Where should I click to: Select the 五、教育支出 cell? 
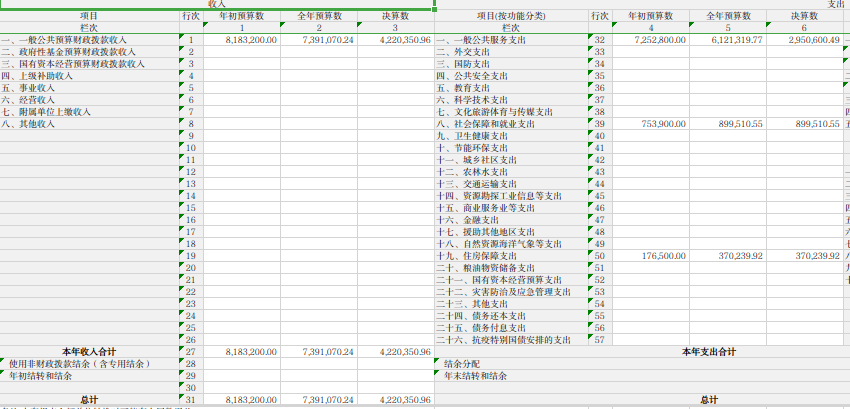click(511, 88)
